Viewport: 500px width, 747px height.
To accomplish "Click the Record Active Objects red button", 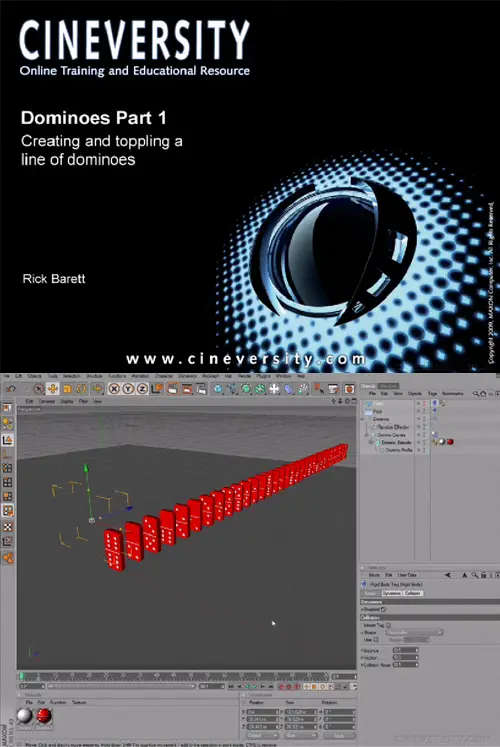I will click(281, 686).
